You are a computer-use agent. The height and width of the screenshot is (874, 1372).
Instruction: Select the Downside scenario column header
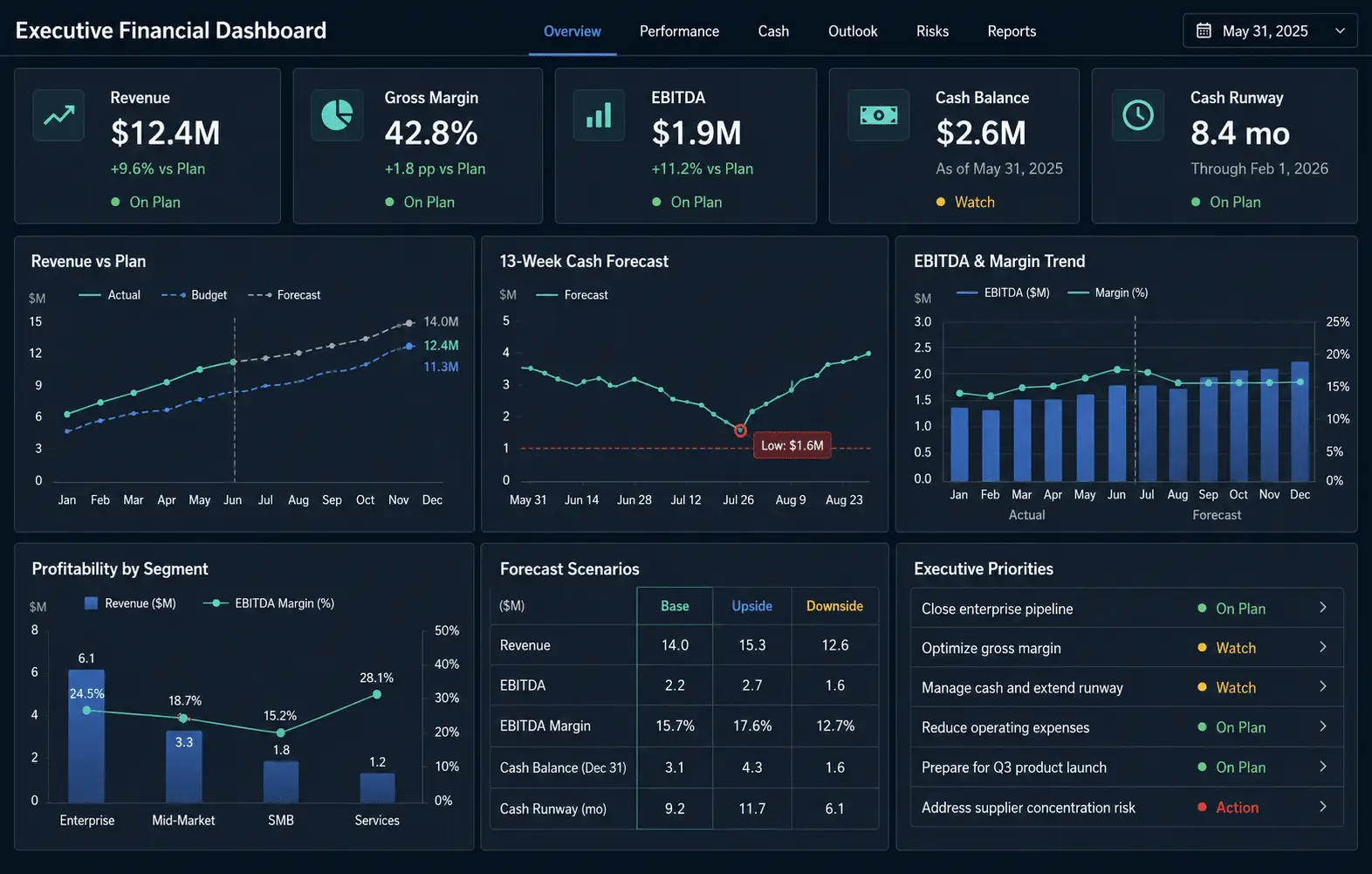click(834, 606)
